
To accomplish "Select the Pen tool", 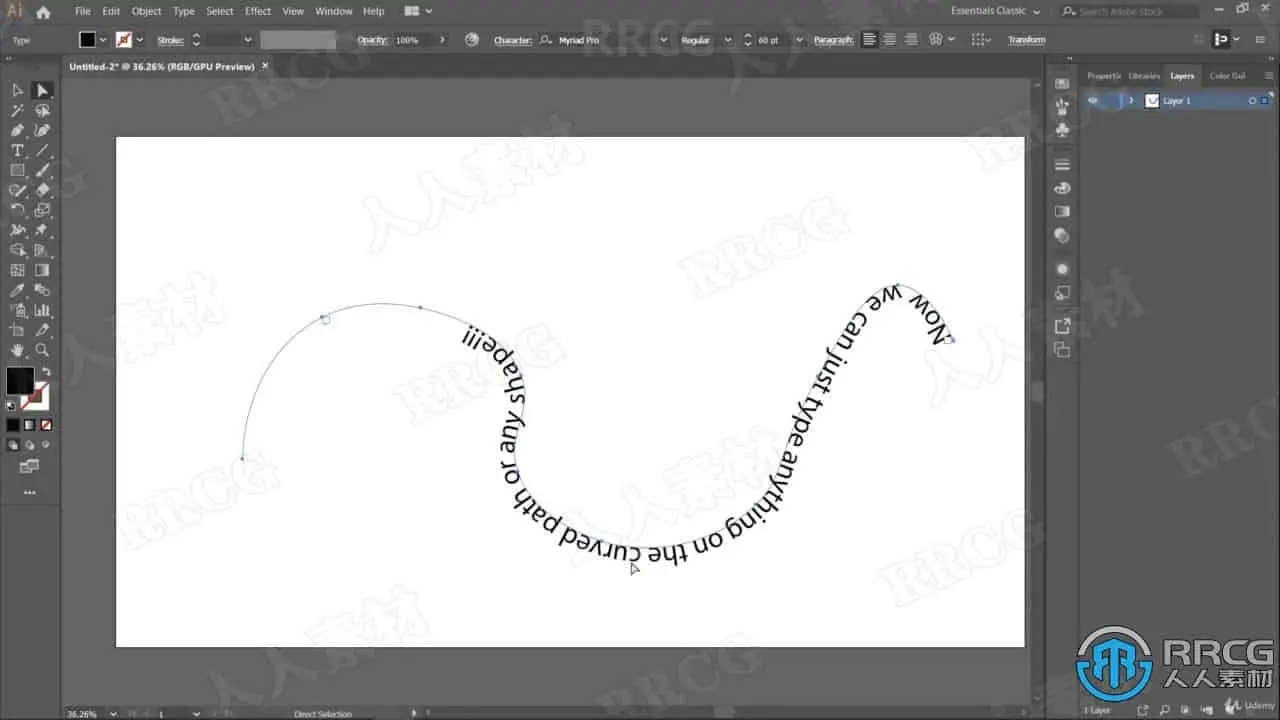I will (x=18, y=131).
